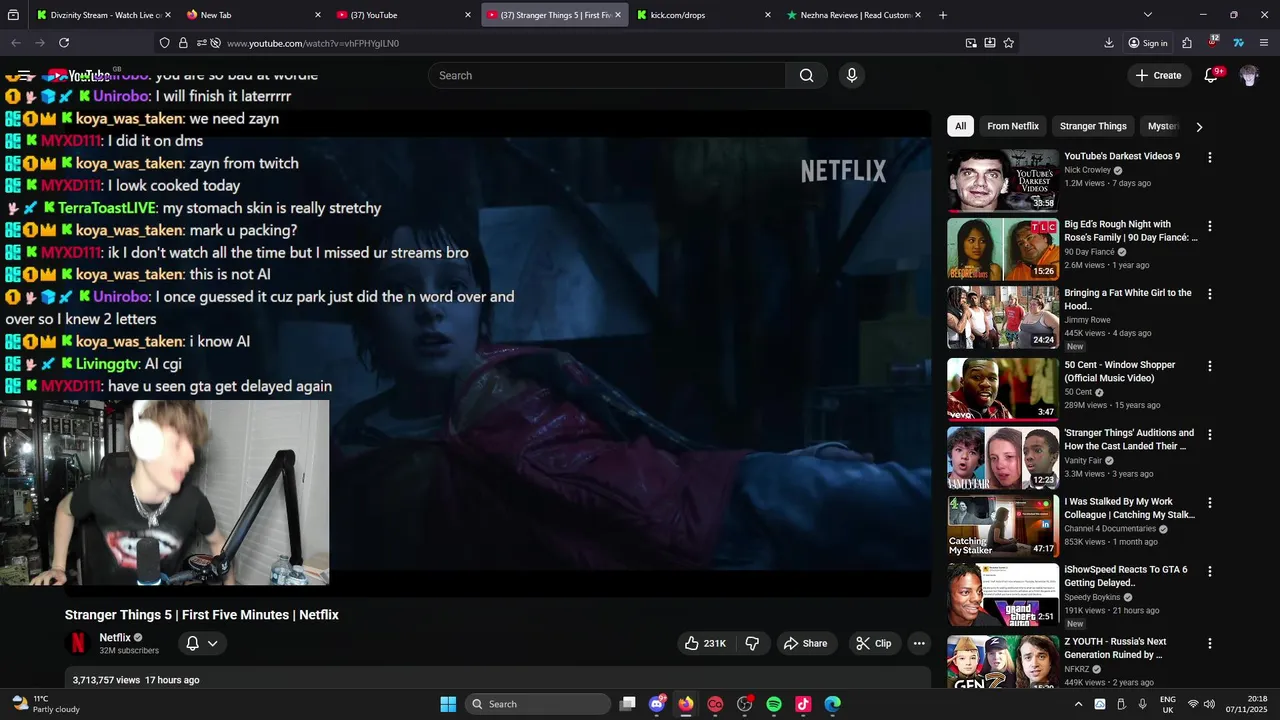Open Z YOUTH Russia video thumbnail
1280x720 pixels.
click(1003, 662)
